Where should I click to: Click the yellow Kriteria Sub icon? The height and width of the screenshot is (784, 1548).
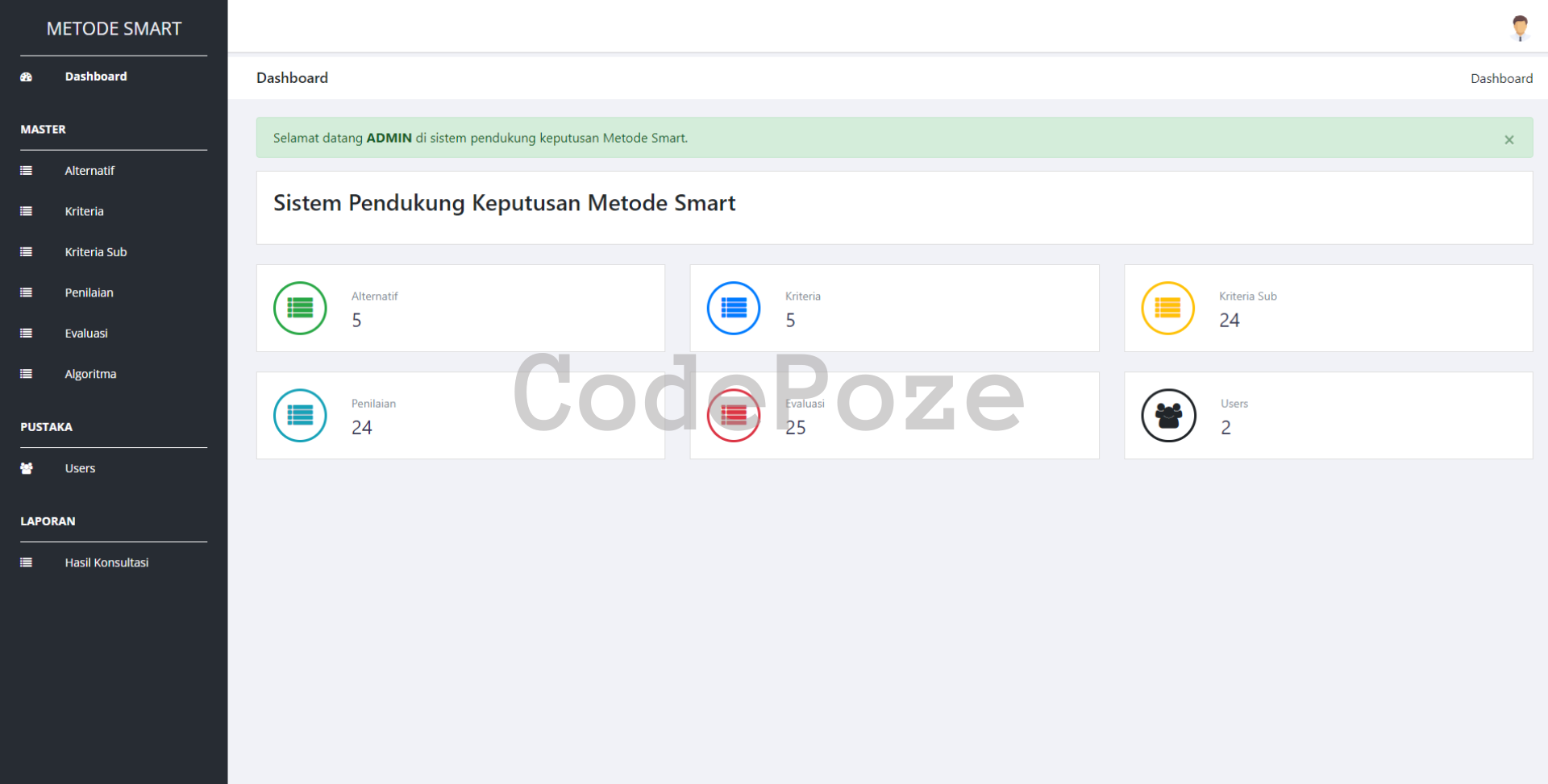coord(1167,308)
